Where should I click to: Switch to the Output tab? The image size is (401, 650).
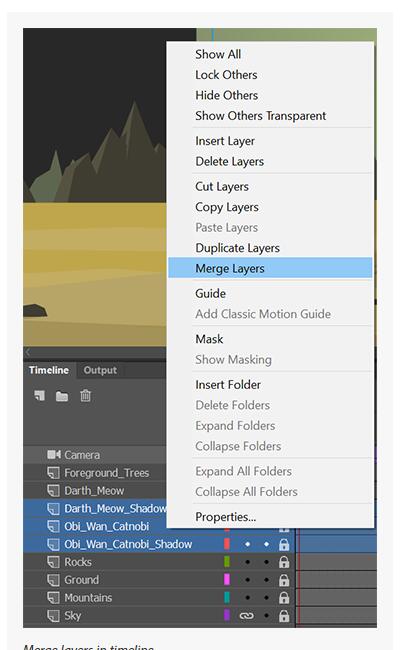coord(100,370)
